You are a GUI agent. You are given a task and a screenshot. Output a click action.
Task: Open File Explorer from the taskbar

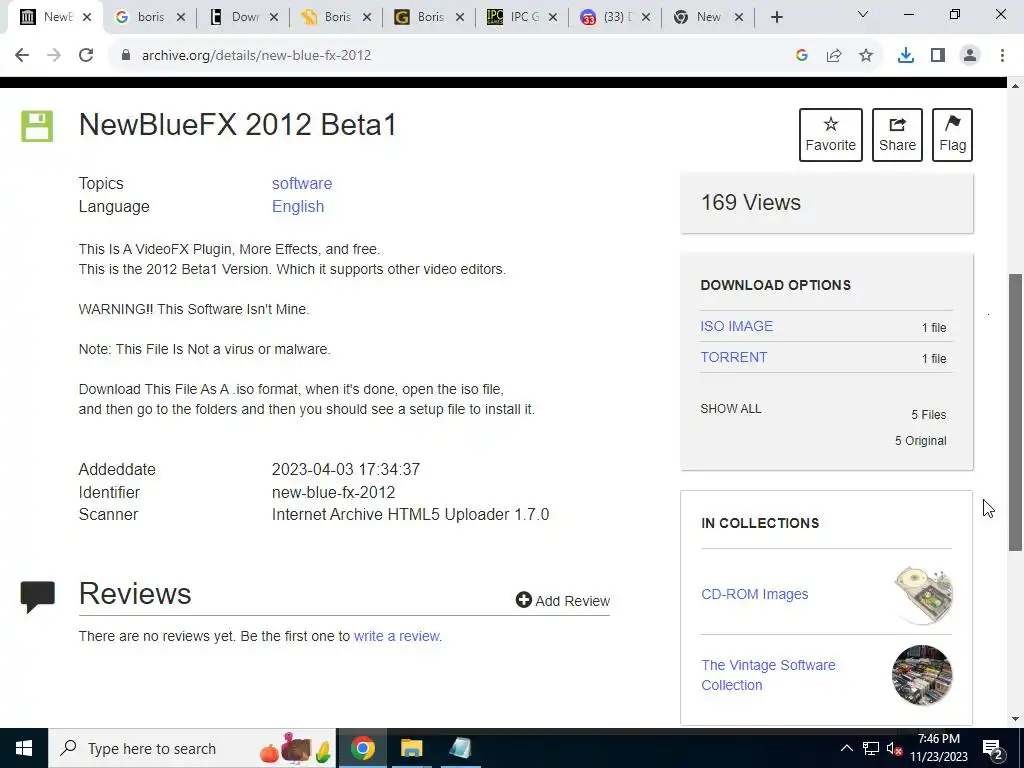(x=411, y=748)
